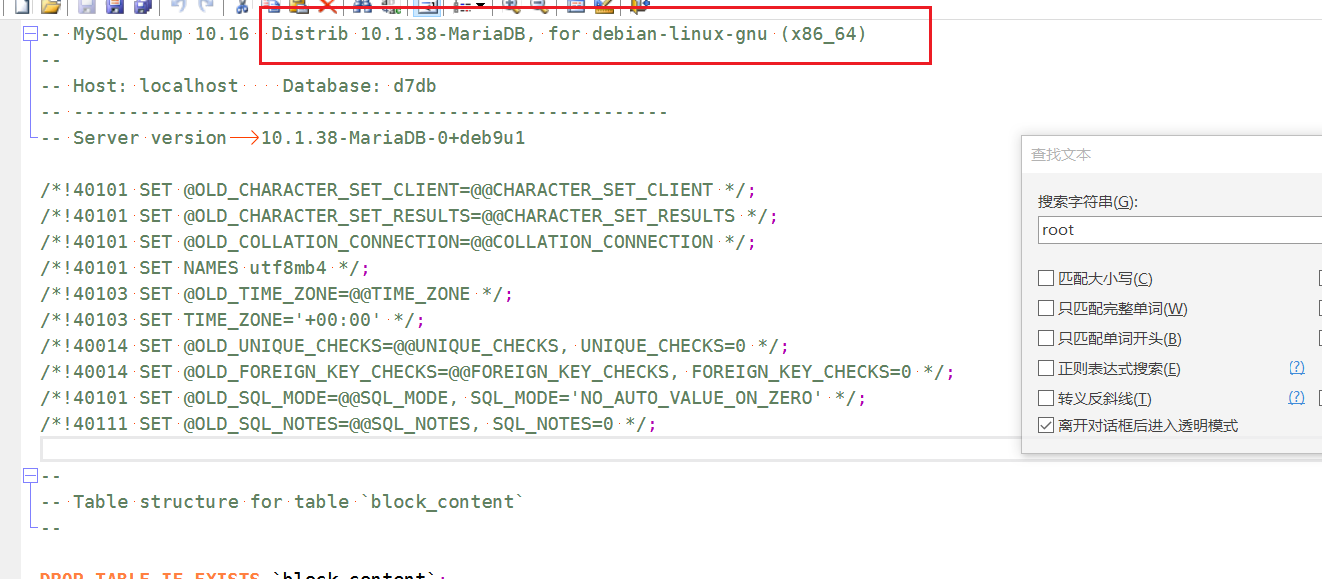Click the scissors cut icon
This screenshot has height=579, width=1322.
[241, 6]
